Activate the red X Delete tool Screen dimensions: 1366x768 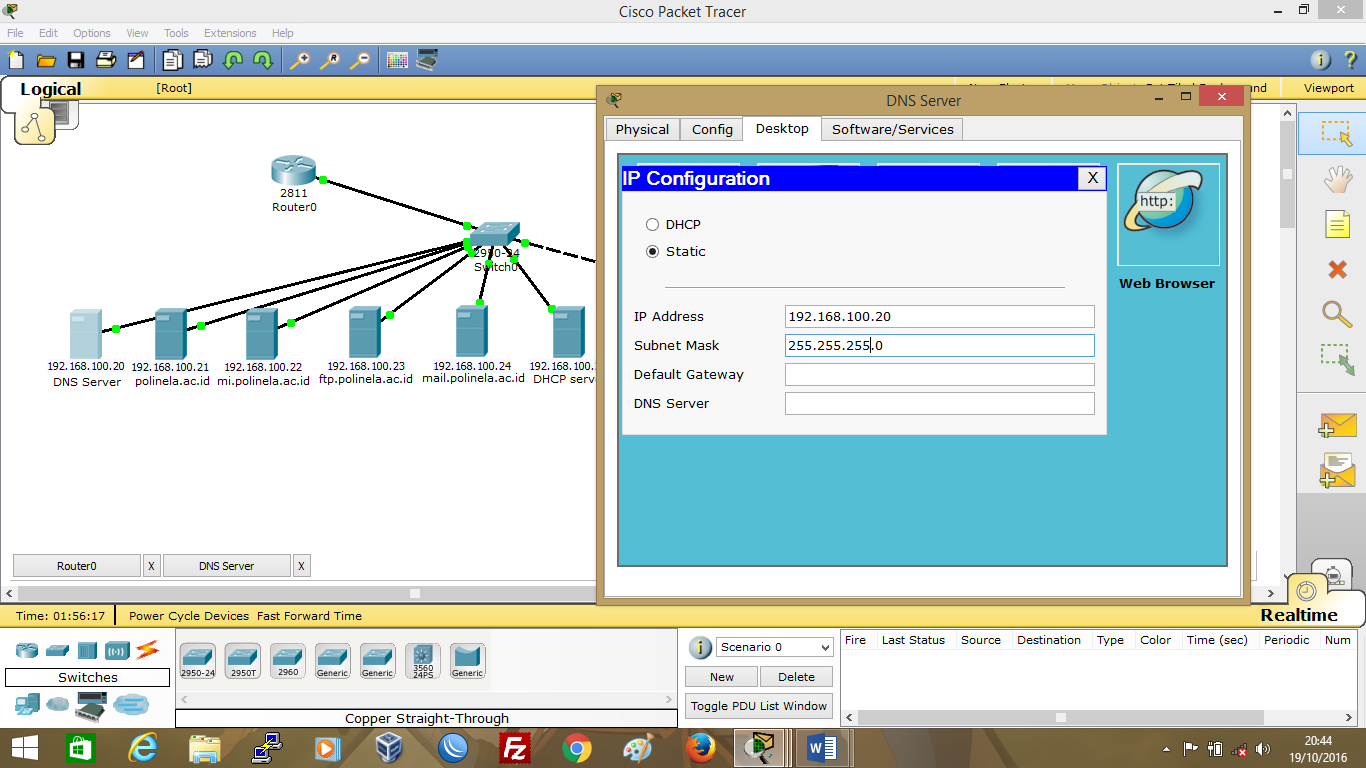1337,269
